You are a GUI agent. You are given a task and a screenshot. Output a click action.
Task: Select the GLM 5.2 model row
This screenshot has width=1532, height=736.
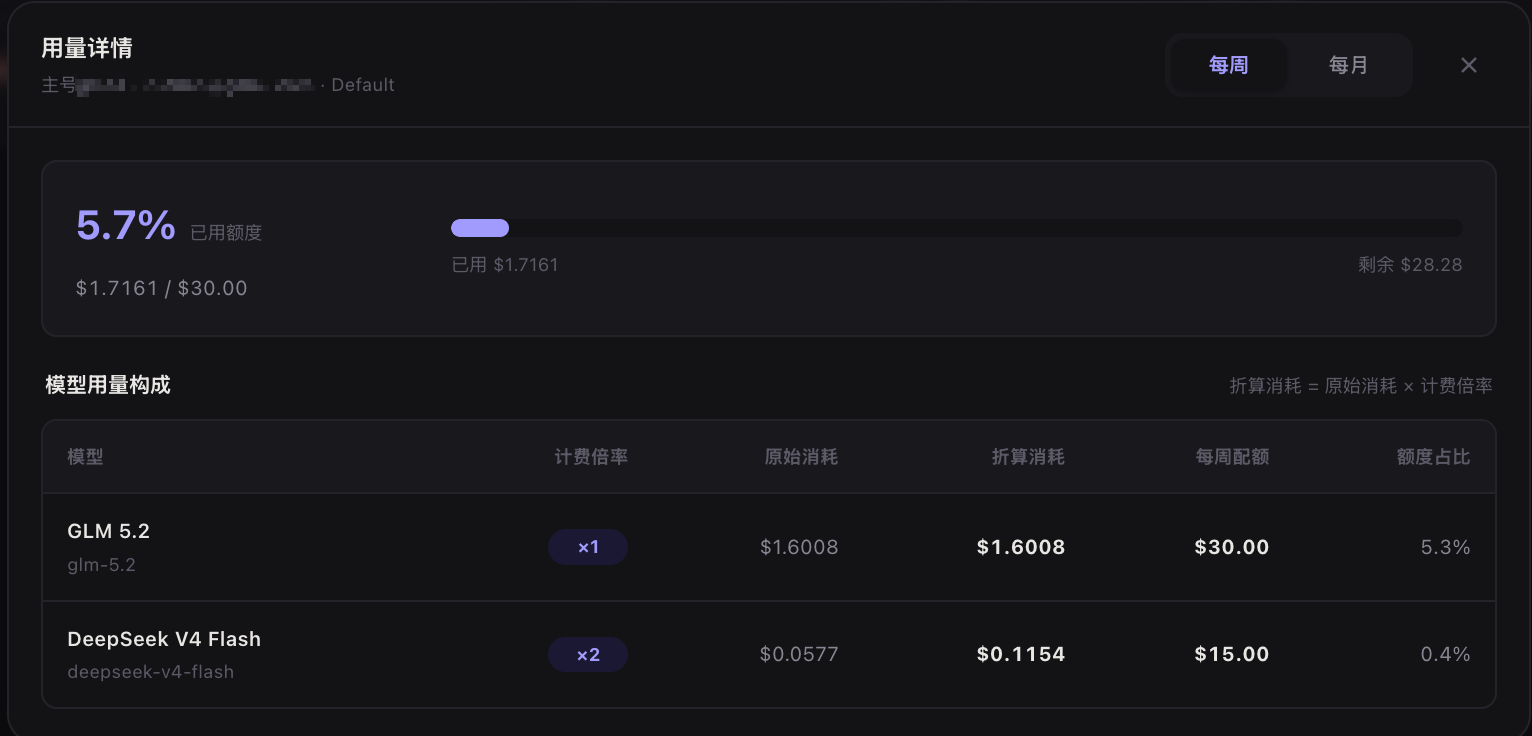(x=769, y=547)
